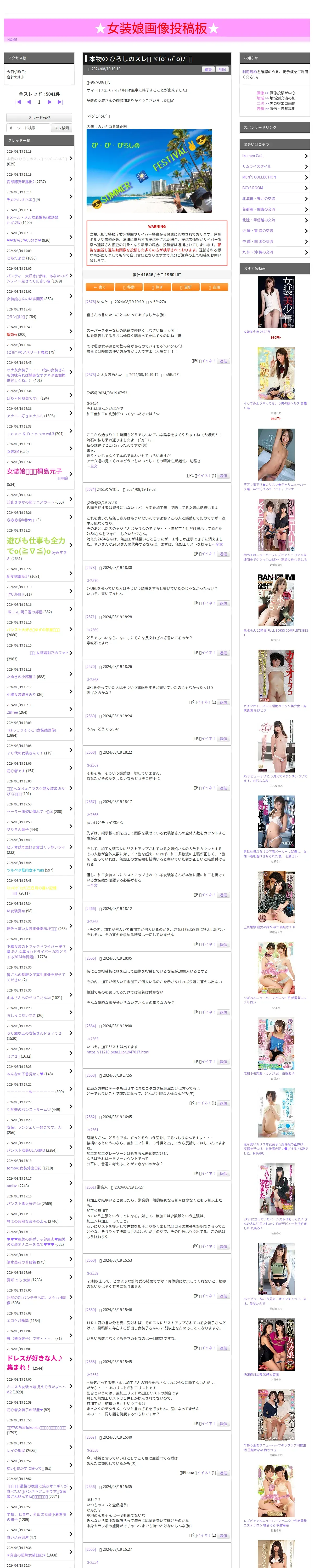Expand 全文 on post 2575

[x=93, y=466]
